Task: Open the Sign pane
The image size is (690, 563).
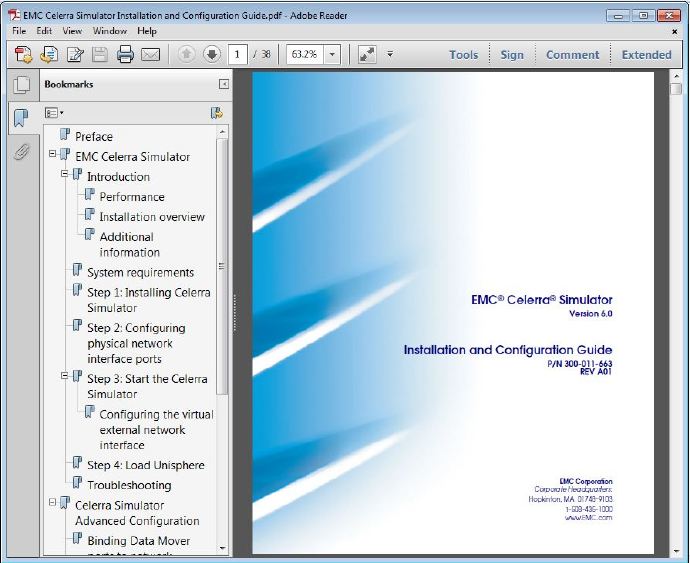Action: tap(512, 55)
